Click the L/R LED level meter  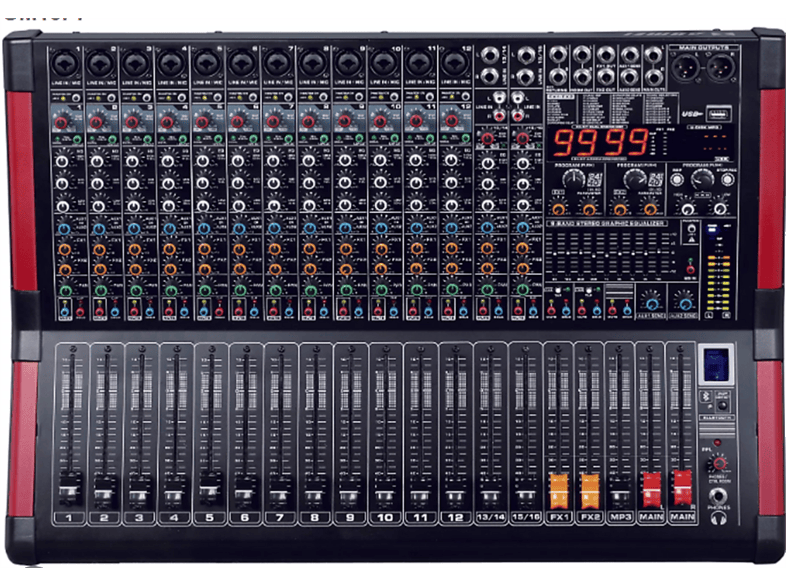(x=718, y=284)
